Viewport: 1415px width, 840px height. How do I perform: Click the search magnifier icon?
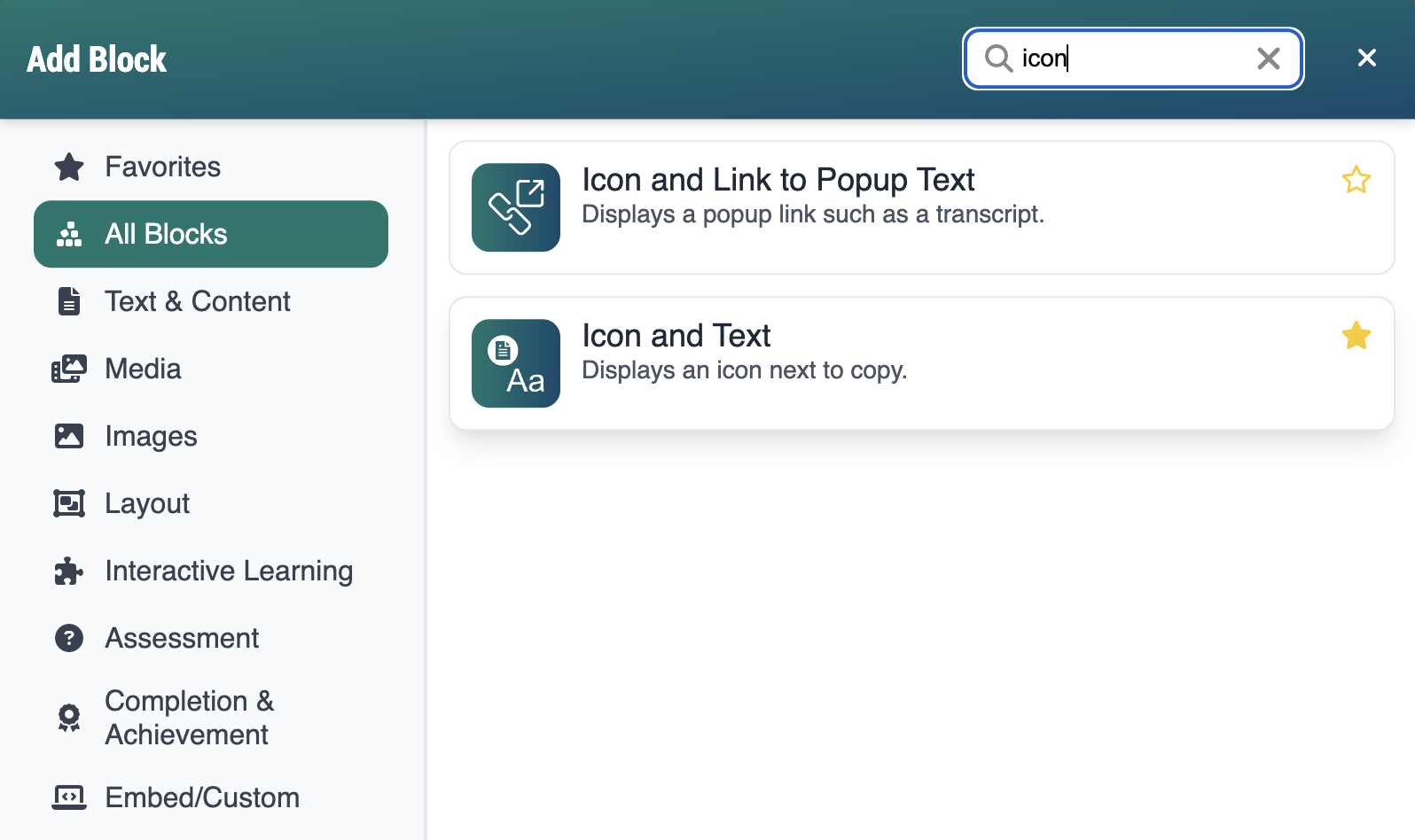pos(999,58)
